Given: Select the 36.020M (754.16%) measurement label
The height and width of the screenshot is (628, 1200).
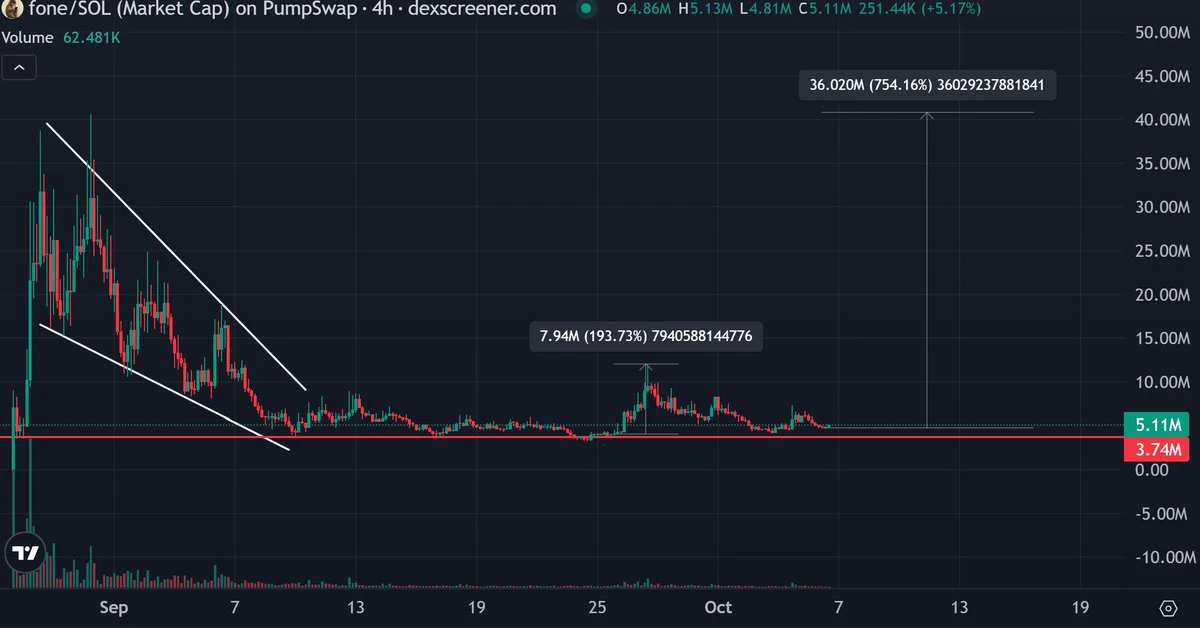Looking at the screenshot, I should pos(927,85).
